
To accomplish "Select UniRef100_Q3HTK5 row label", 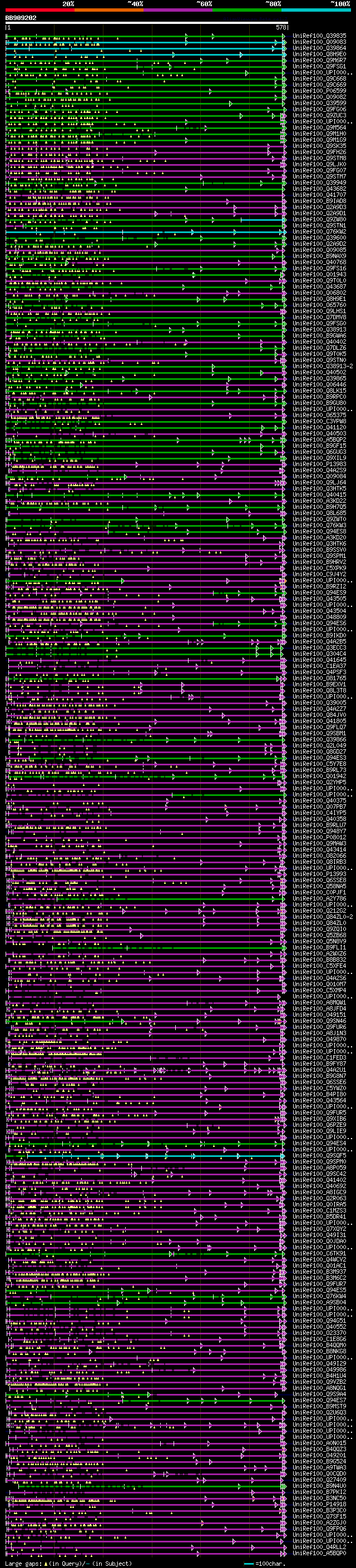I will (319, 488).
